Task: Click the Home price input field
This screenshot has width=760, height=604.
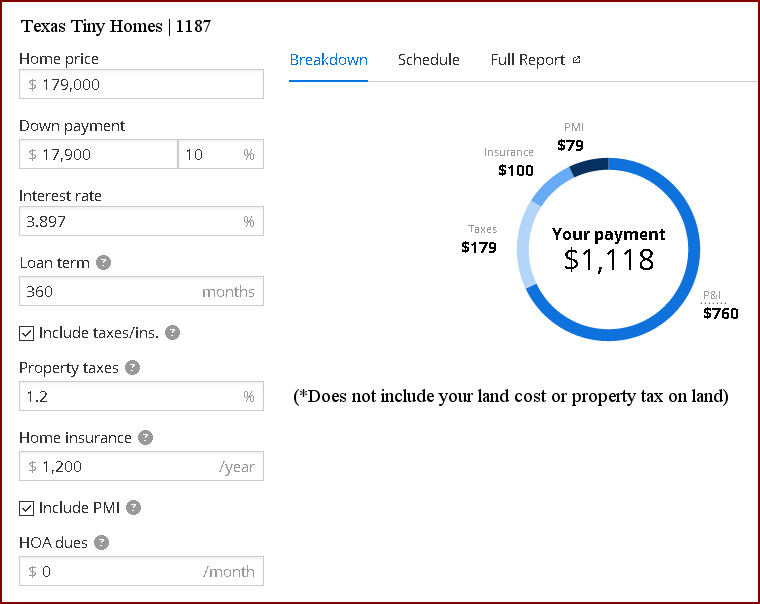Action: point(141,85)
